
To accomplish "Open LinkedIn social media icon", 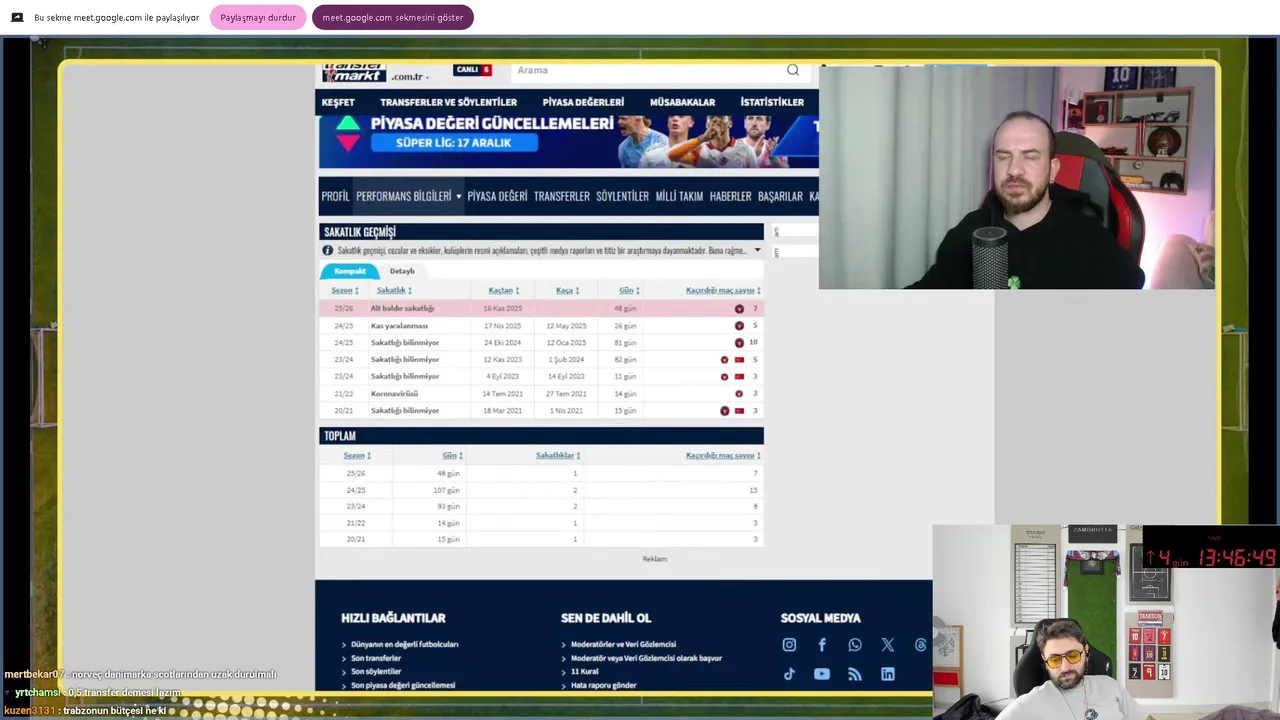I will click(888, 674).
